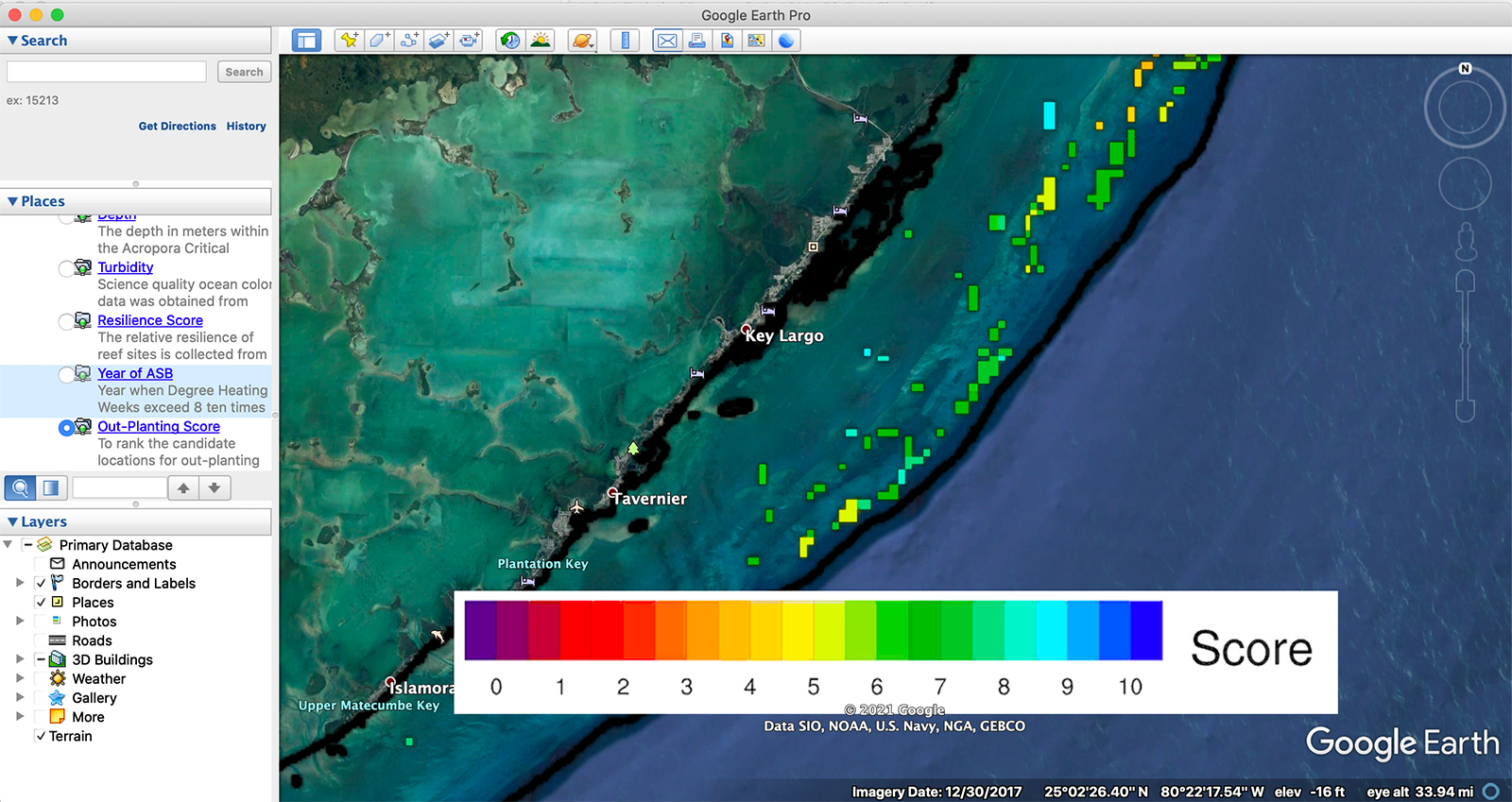Click the move joystick navigation control
The width and height of the screenshot is (1512, 802).
1465,183
